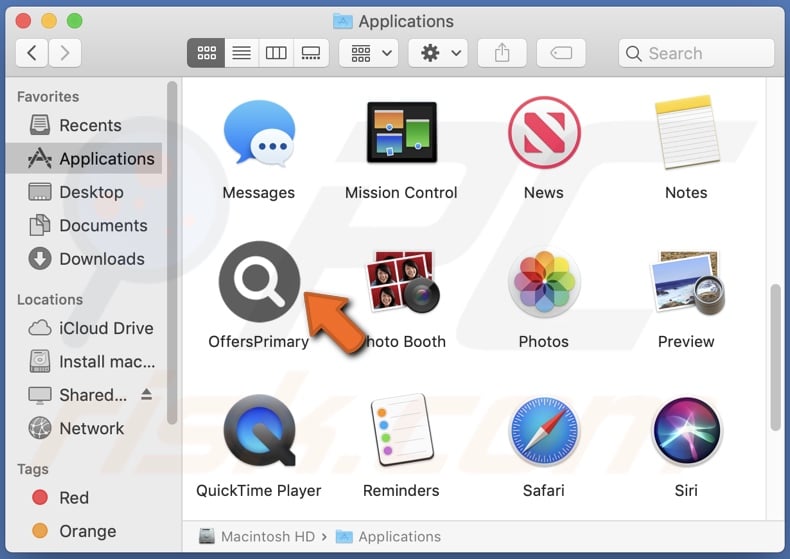Open the Messages app icon
This screenshot has height=559, width=790.
(x=259, y=133)
